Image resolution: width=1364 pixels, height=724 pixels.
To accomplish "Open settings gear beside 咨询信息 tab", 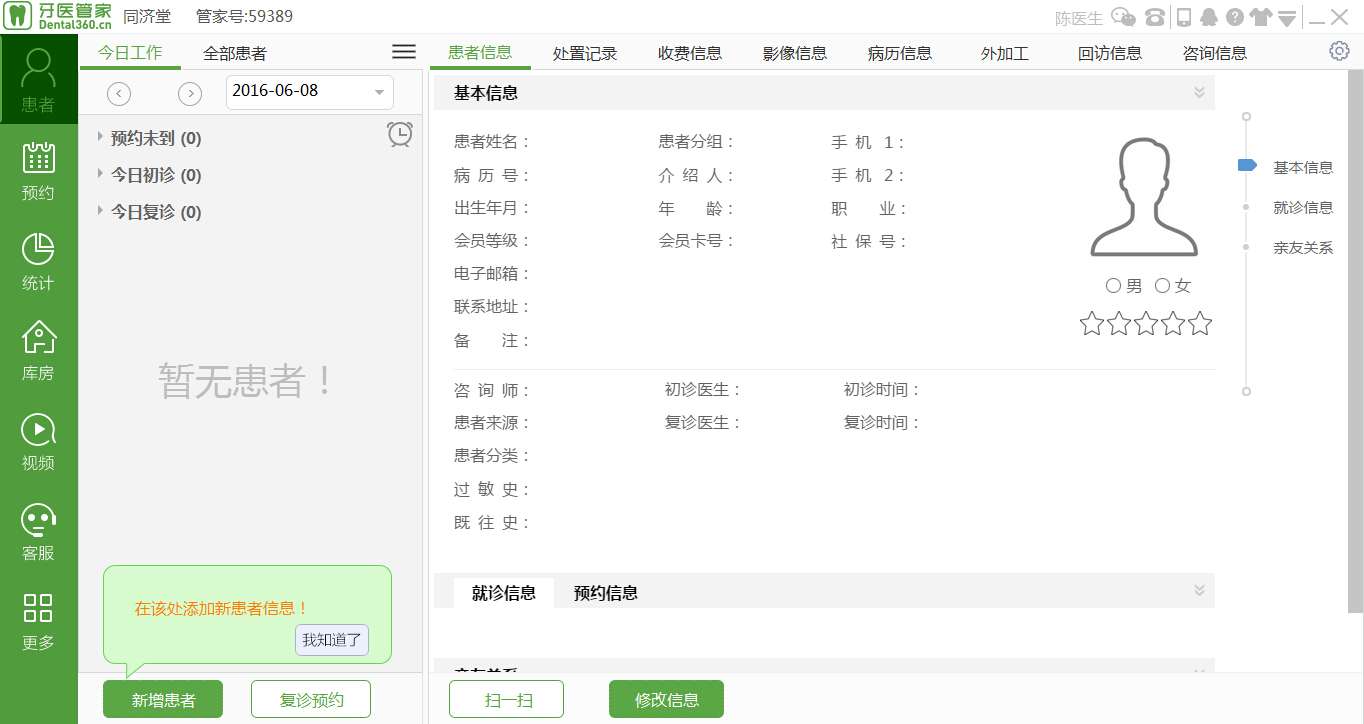I will [1339, 51].
